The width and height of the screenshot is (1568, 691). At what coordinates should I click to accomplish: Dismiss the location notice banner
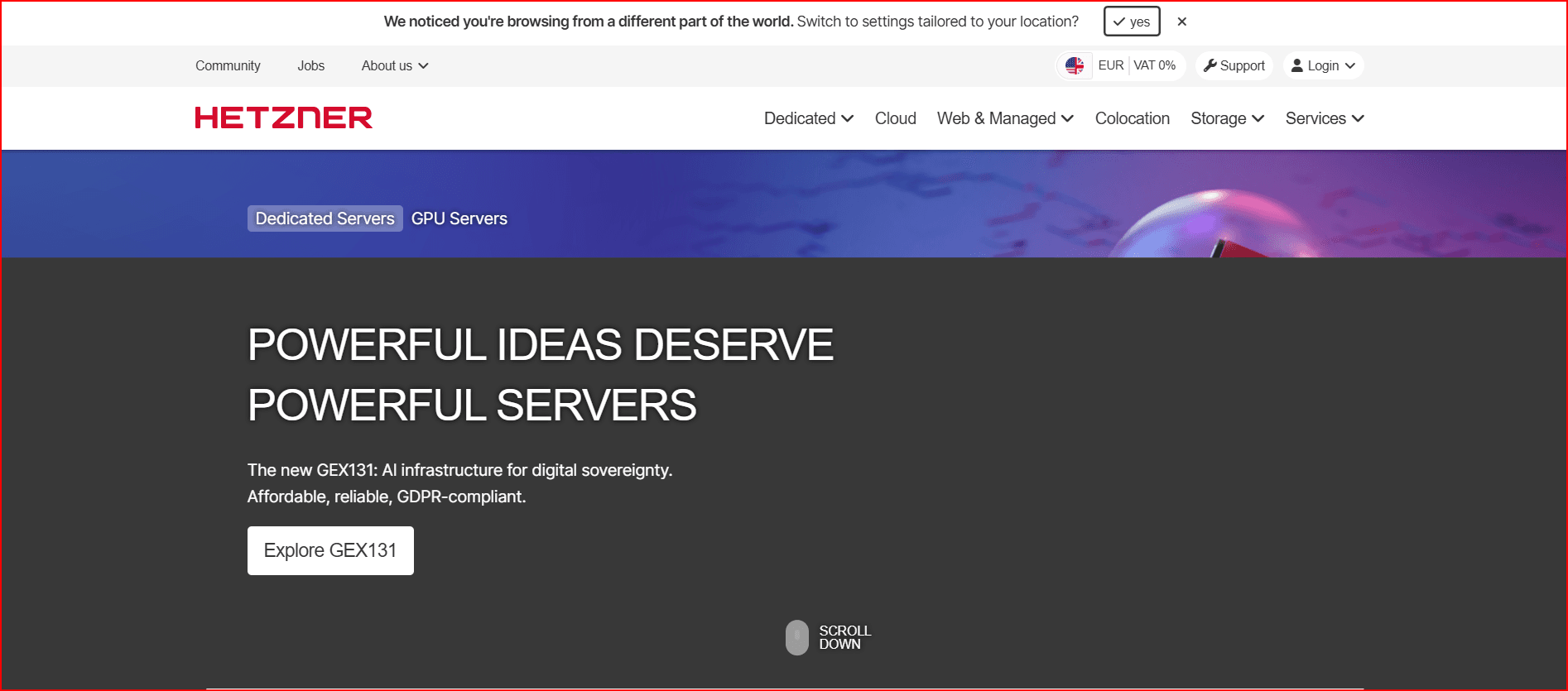(x=1182, y=22)
